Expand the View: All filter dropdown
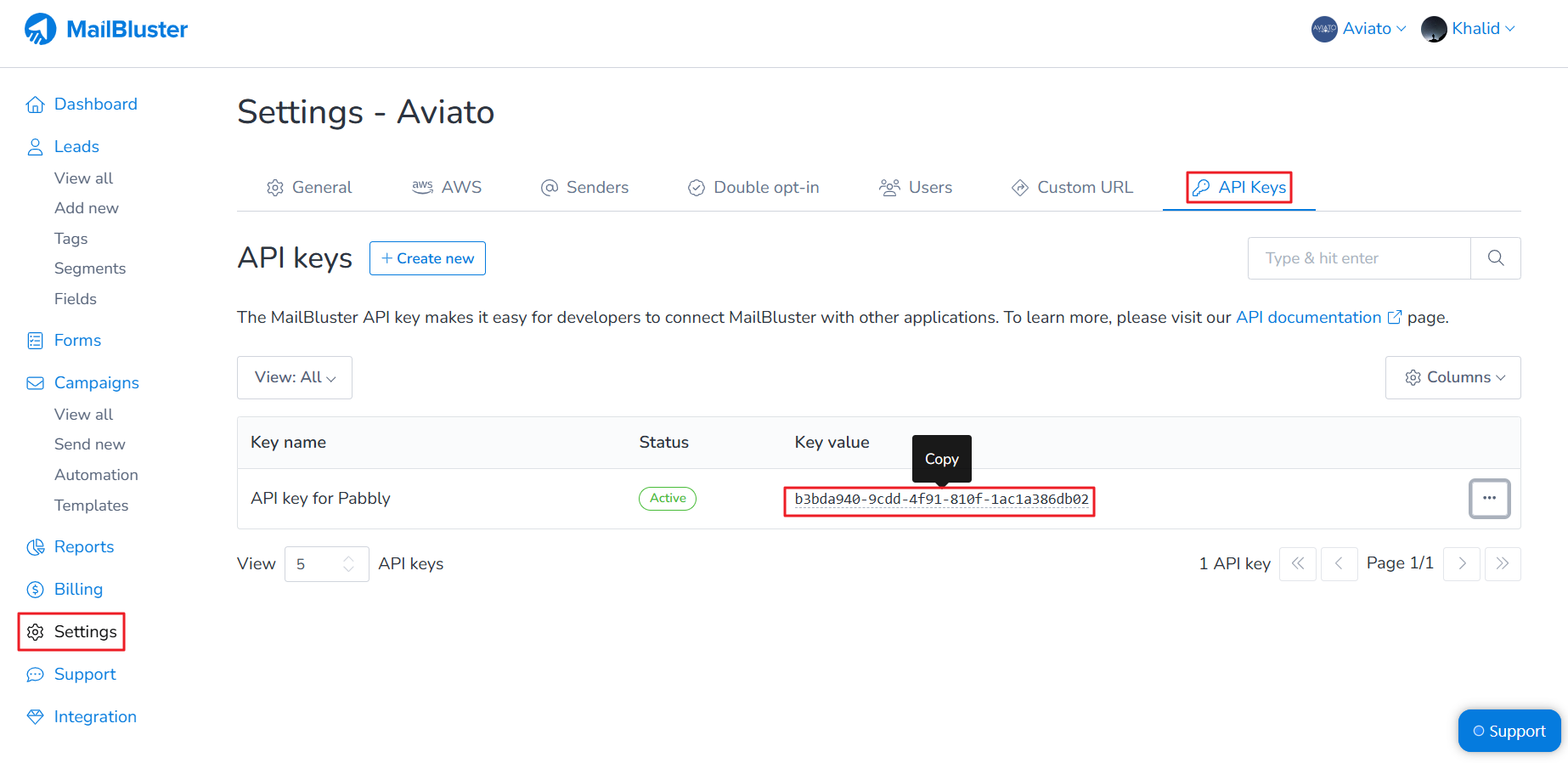The height and width of the screenshot is (763, 1568). click(295, 377)
